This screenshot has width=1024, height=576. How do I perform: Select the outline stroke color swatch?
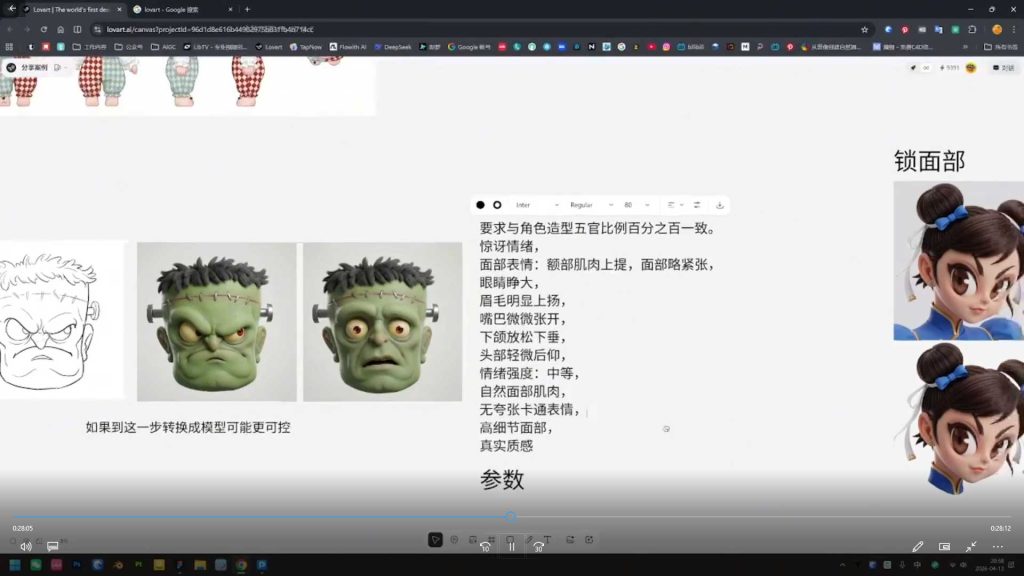(x=497, y=205)
